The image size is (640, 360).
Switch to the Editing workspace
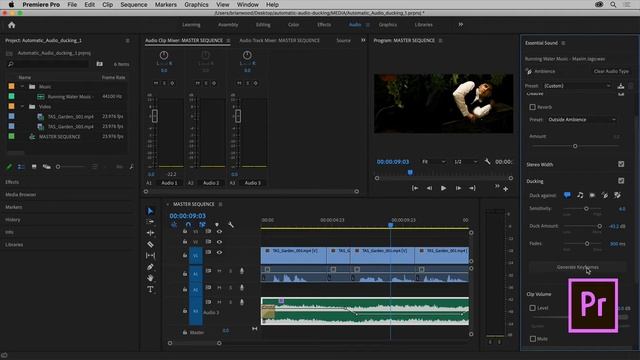coord(263,24)
